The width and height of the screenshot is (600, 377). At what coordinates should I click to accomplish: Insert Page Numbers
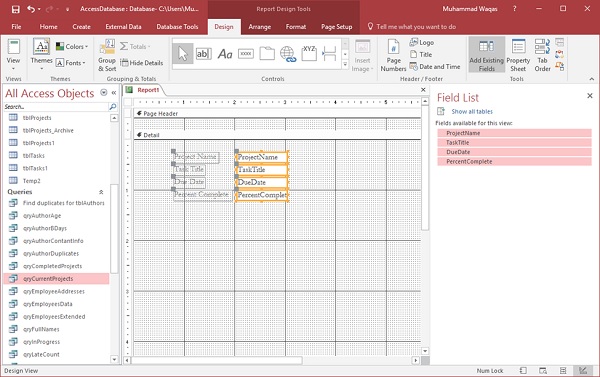[393, 55]
